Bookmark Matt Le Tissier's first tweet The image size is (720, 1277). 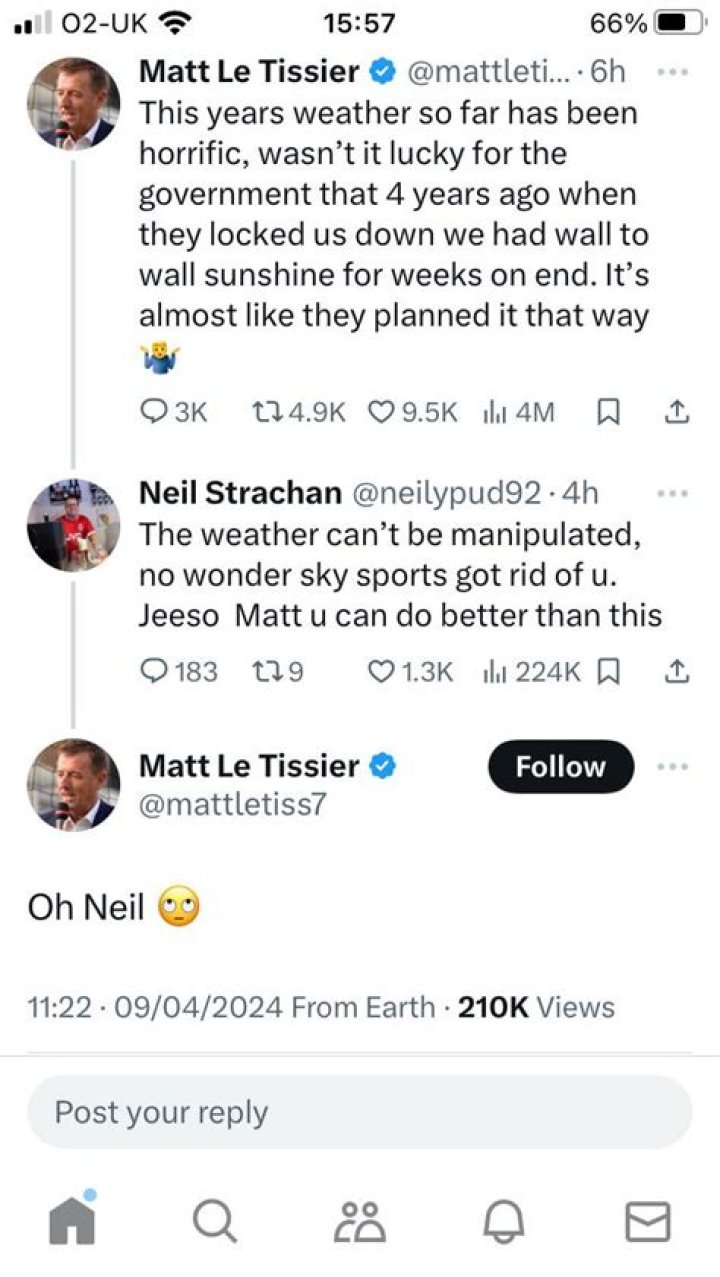click(x=606, y=412)
